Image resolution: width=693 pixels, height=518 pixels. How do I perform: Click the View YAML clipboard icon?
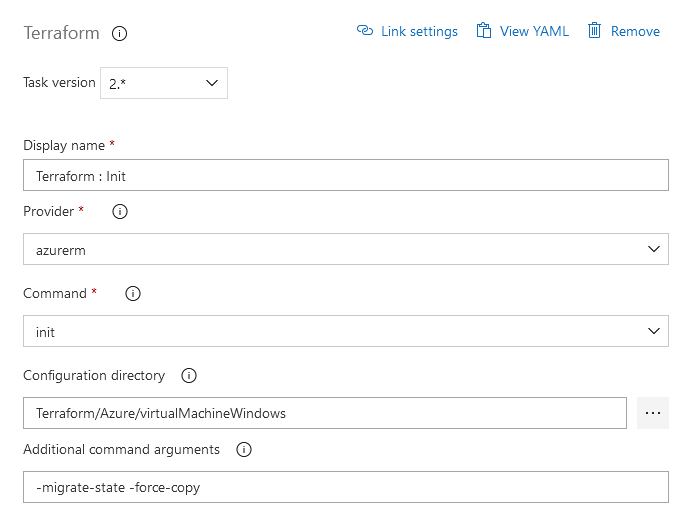484,31
